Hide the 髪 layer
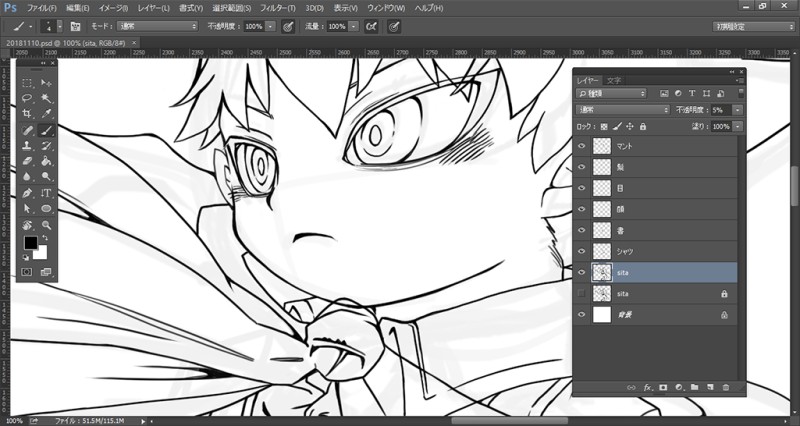The width and height of the screenshot is (800, 426). pyautogui.click(x=581, y=167)
